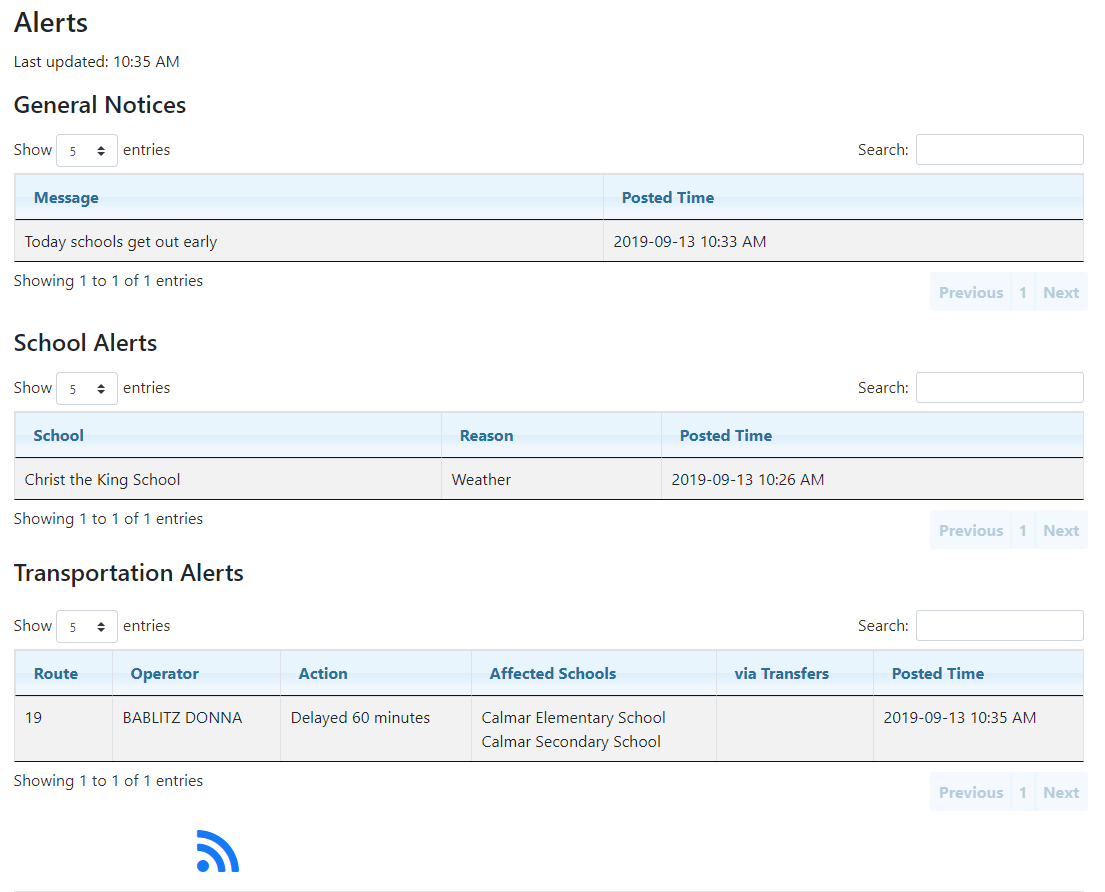Click Next below the School Alerts table
The height and width of the screenshot is (892, 1105).
click(x=1060, y=530)
